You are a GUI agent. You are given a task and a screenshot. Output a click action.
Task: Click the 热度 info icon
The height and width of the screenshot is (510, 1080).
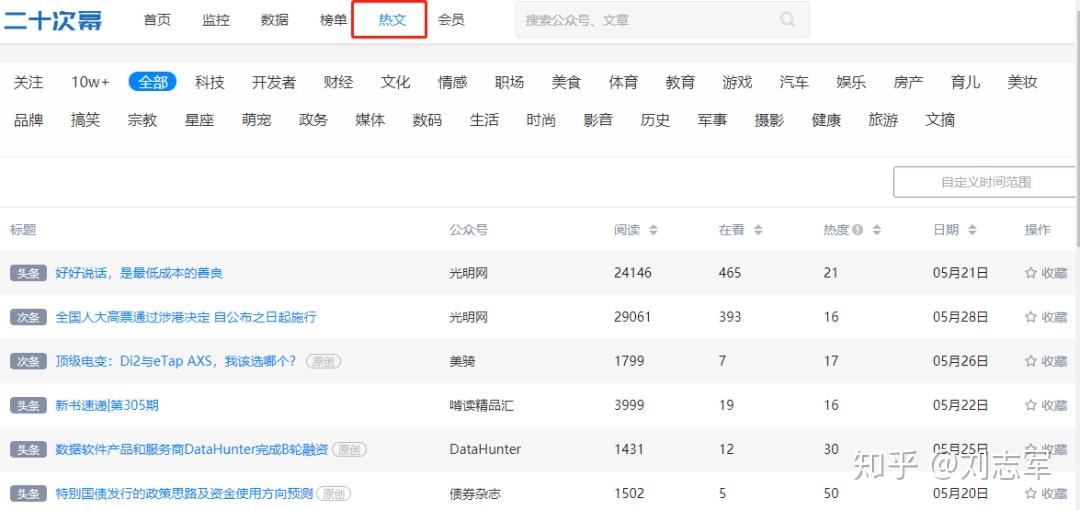pyautogui.click(x=858, y=230)
